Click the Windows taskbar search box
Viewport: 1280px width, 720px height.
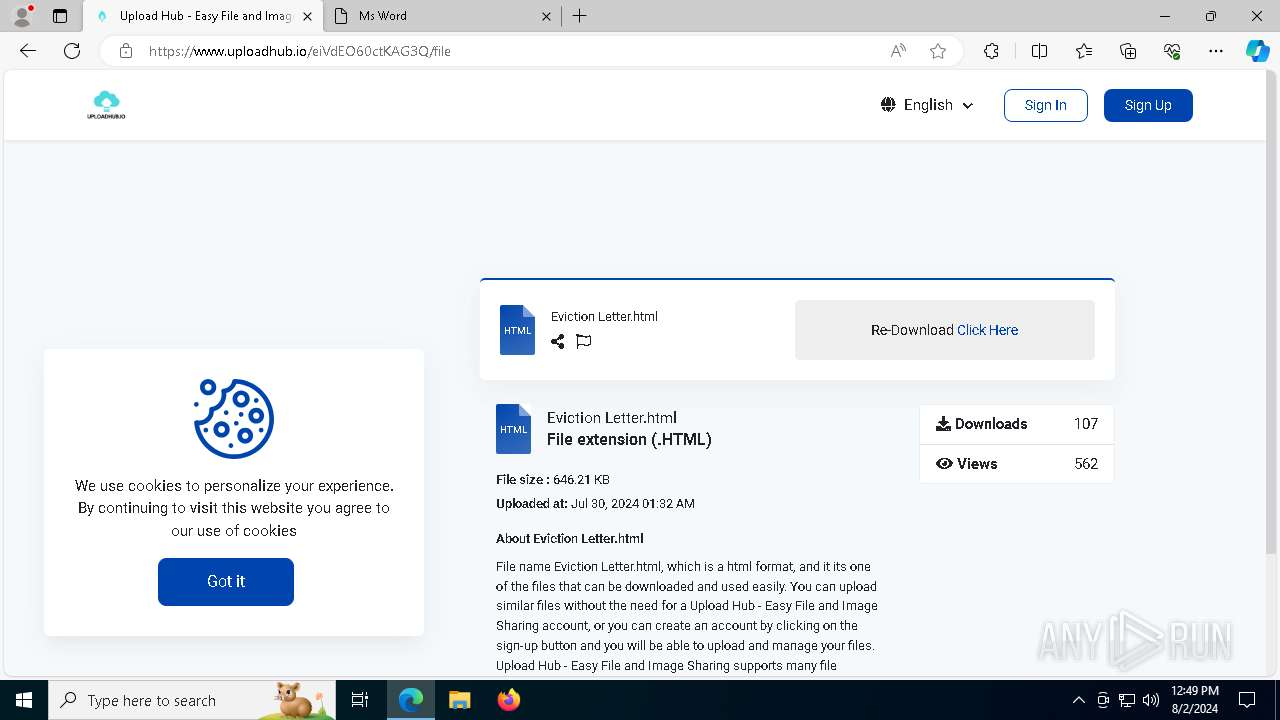tap(192, 700)
